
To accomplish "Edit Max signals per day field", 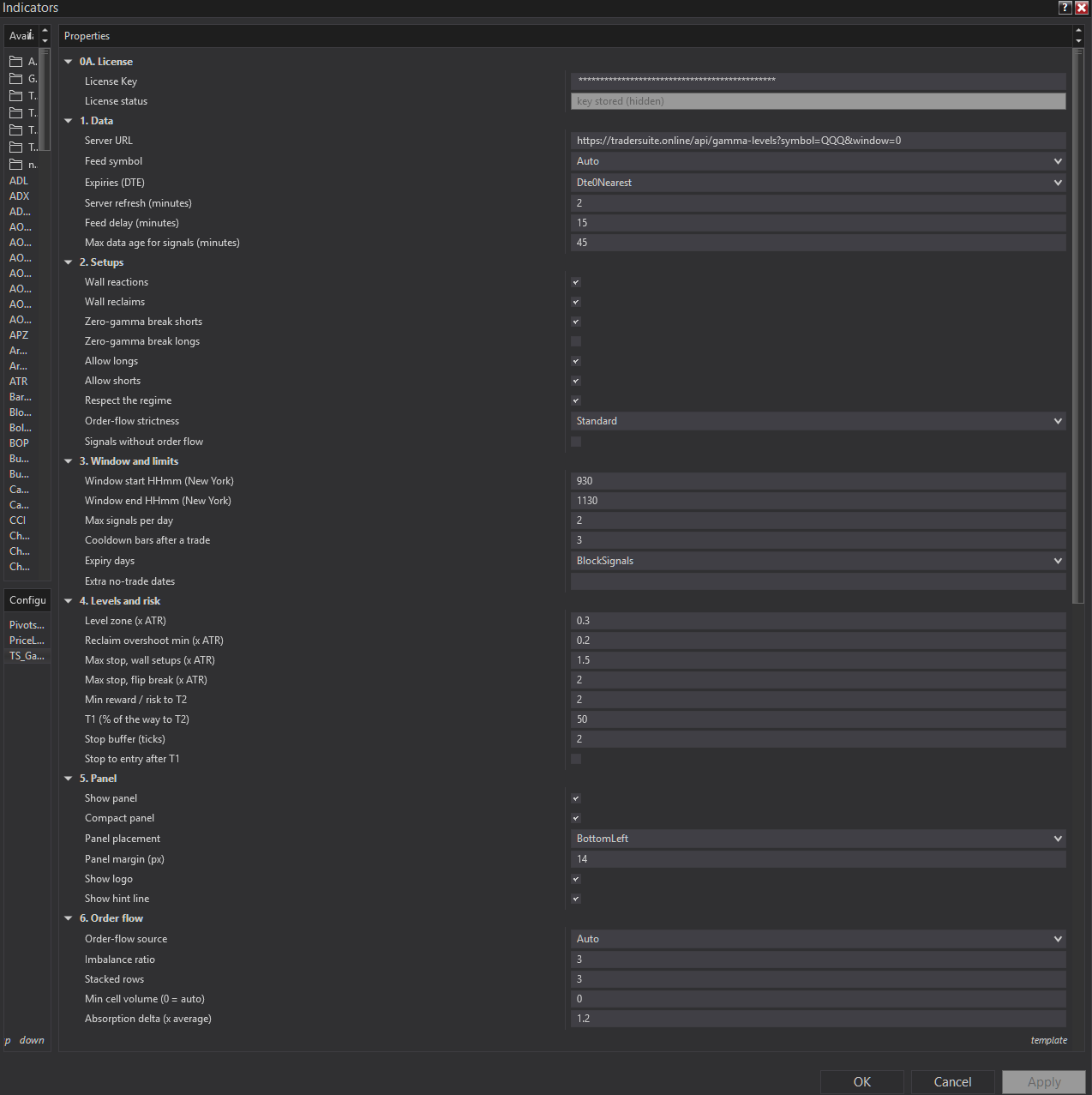I will point(819,520).
